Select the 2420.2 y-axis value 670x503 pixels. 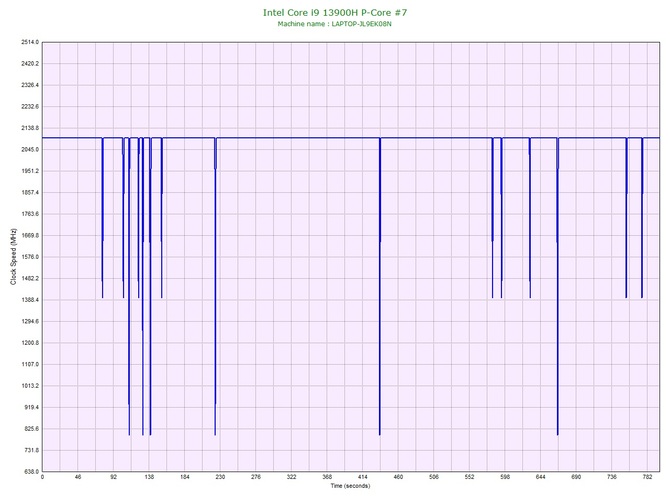click(30, 63)
